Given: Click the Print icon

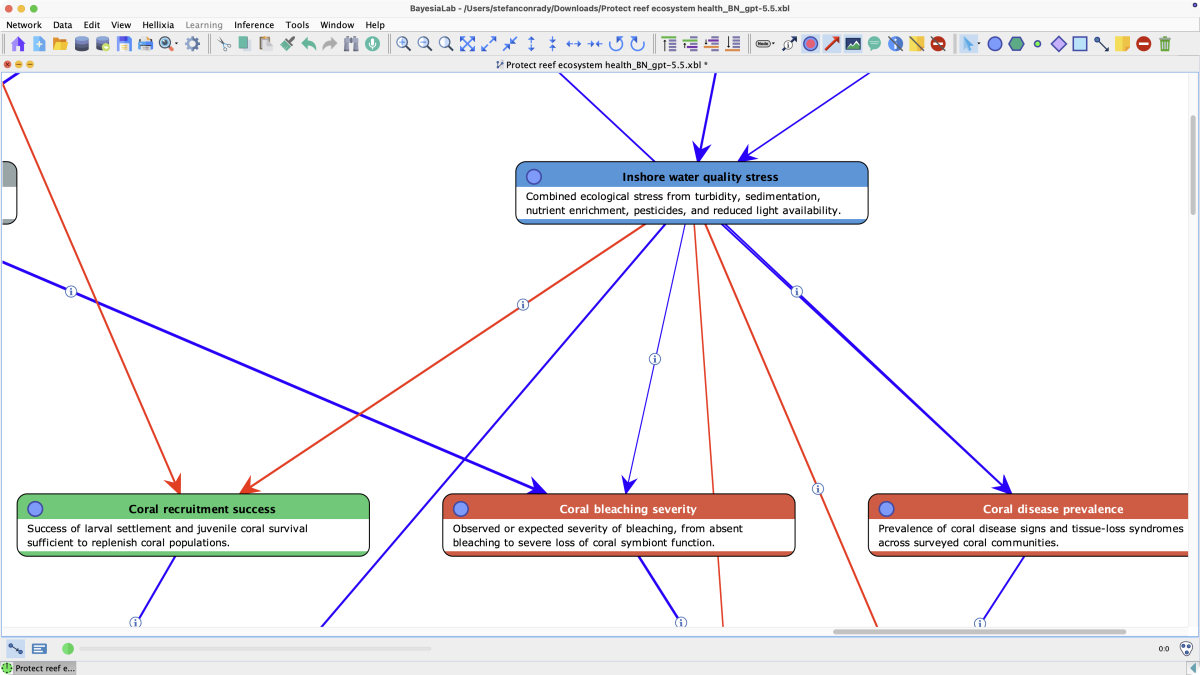Looking at the screenshot, I should pos(145,44).
